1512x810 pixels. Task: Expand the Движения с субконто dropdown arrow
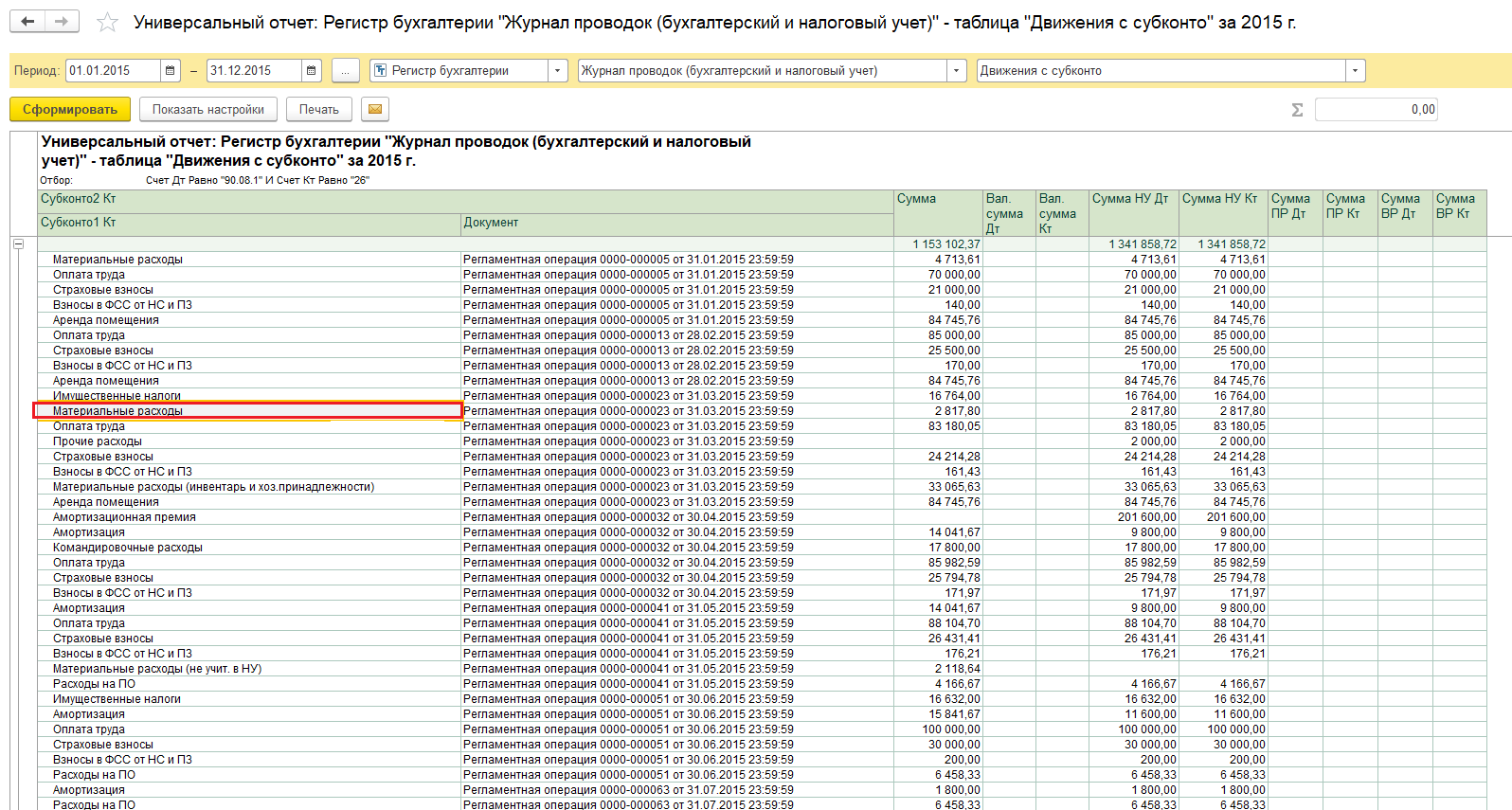coord(1355,71)
